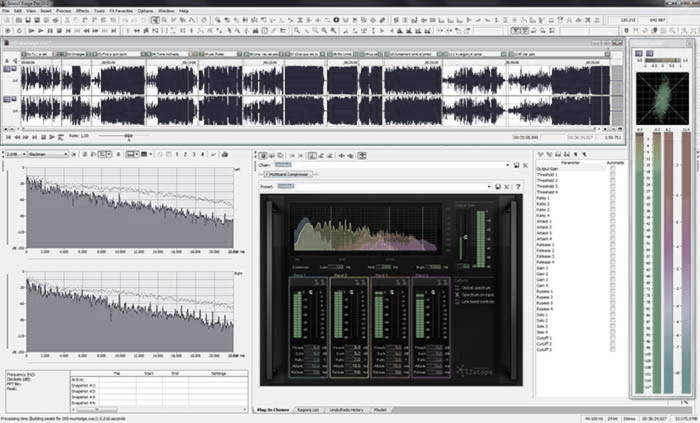
Task: Enable the Global spectrum option
Action: pyautogui.click(x=457, y=288)
